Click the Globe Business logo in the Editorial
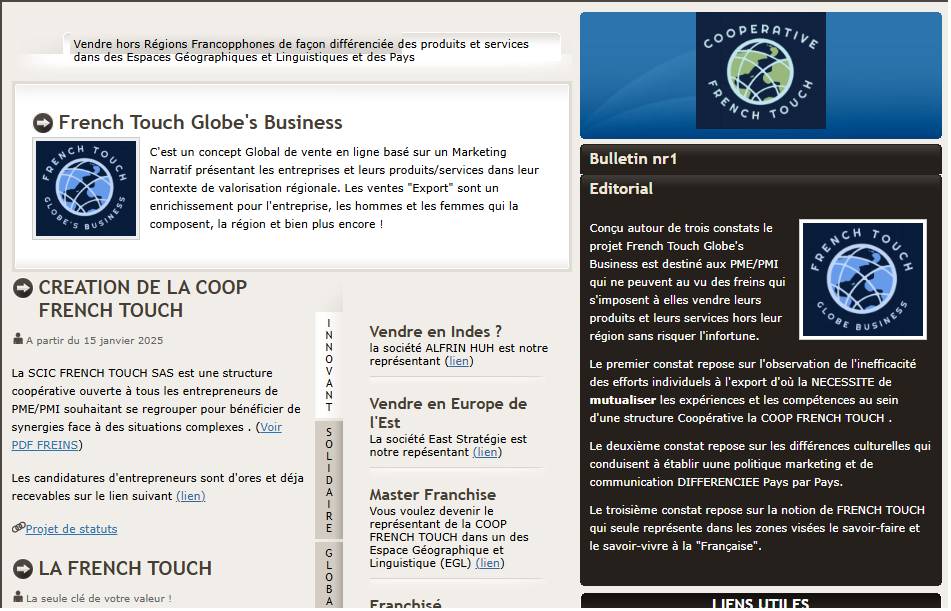951x611 pixels. 862,279
